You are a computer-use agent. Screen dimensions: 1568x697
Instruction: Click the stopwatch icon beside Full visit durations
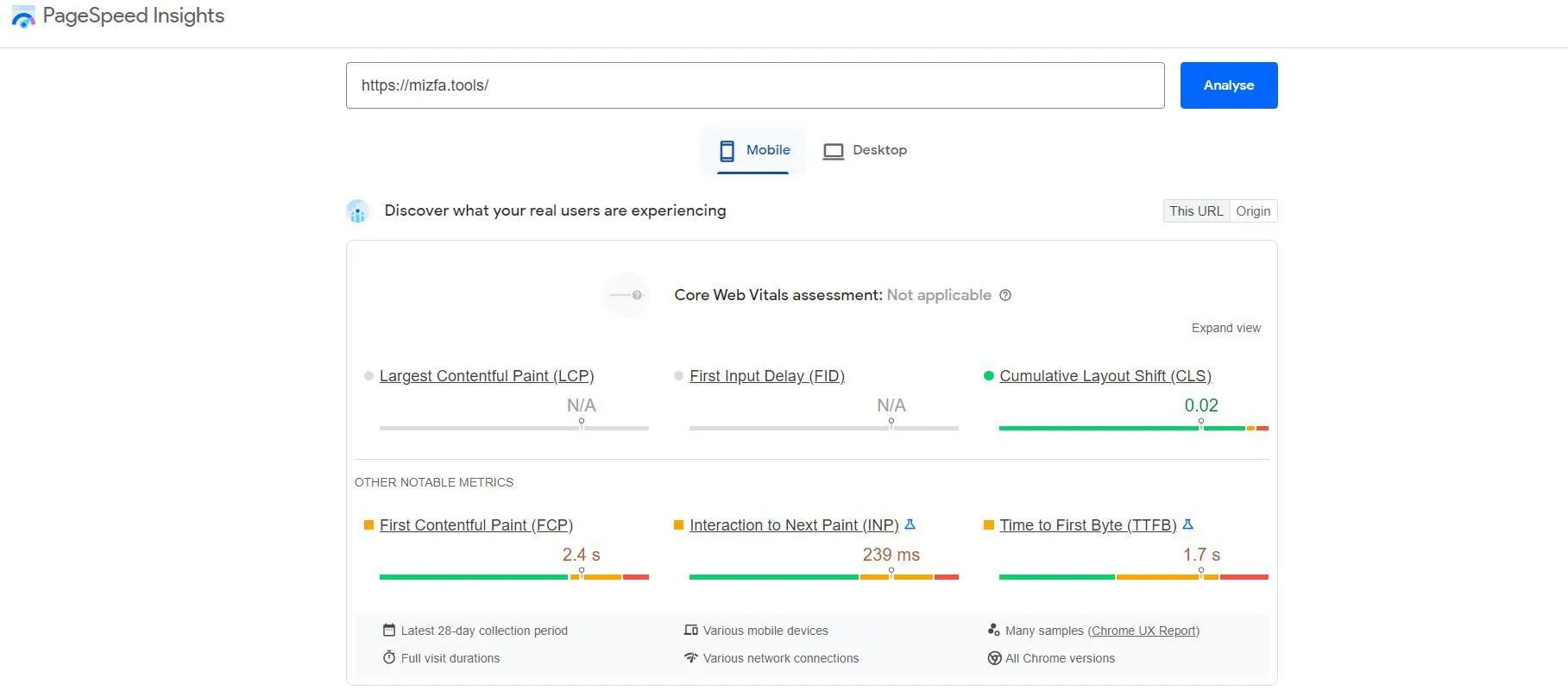point(389,658)
